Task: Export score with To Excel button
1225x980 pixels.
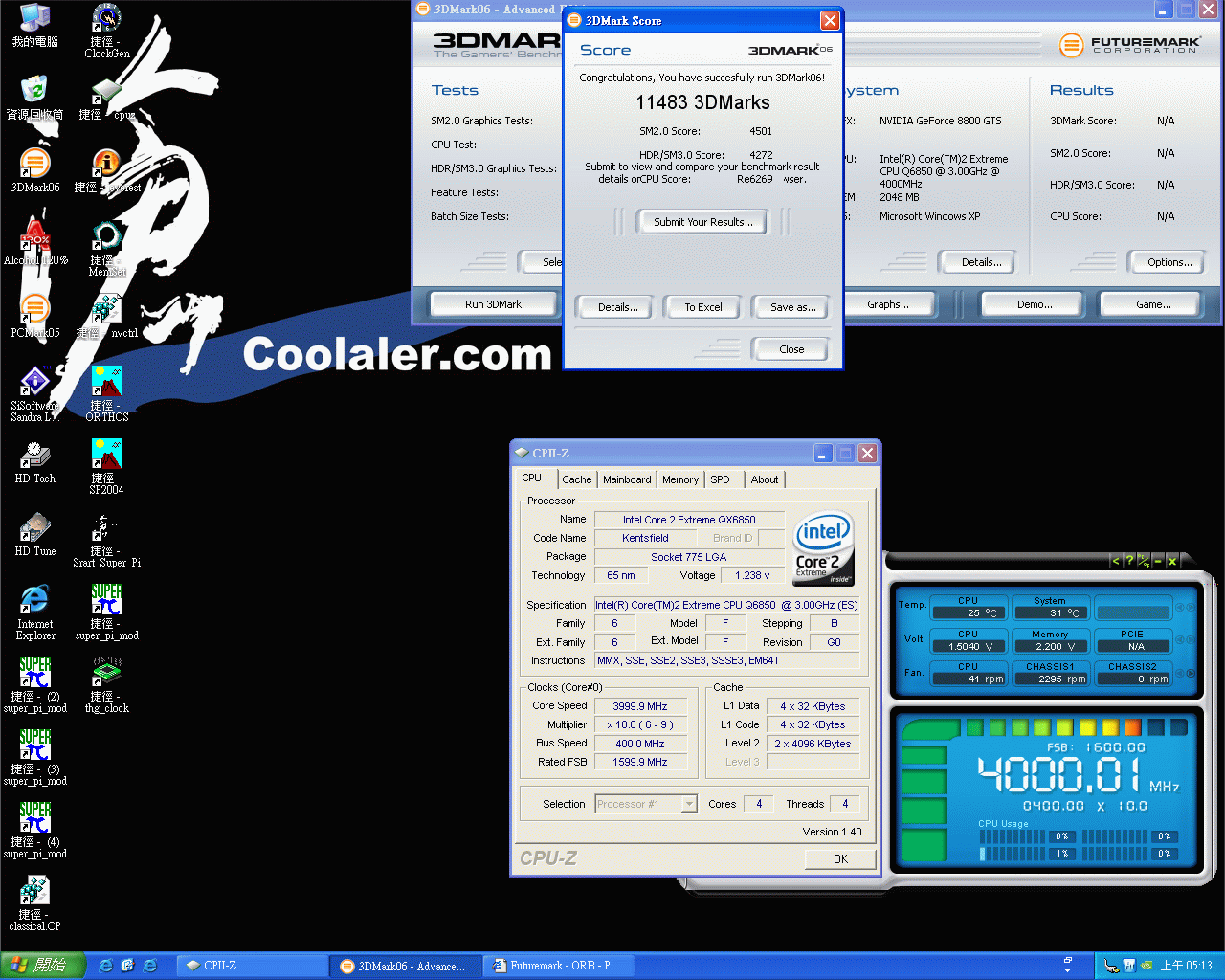Action: [703, 307]
